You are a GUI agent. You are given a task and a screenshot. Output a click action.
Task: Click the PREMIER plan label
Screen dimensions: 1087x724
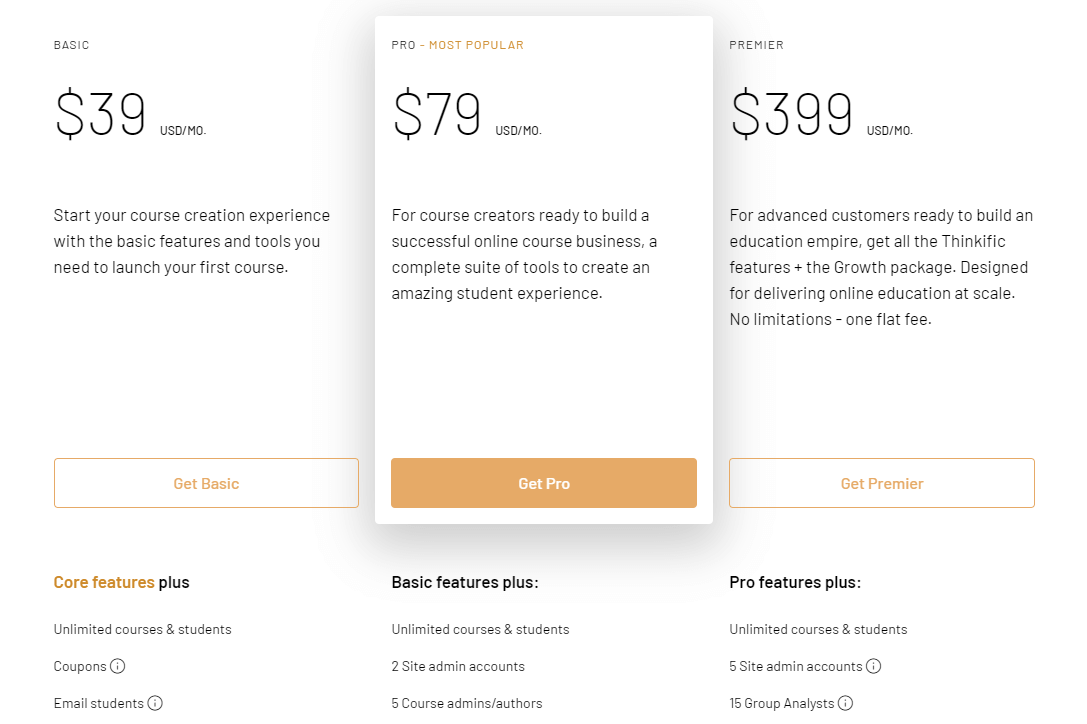coord(756,45)
